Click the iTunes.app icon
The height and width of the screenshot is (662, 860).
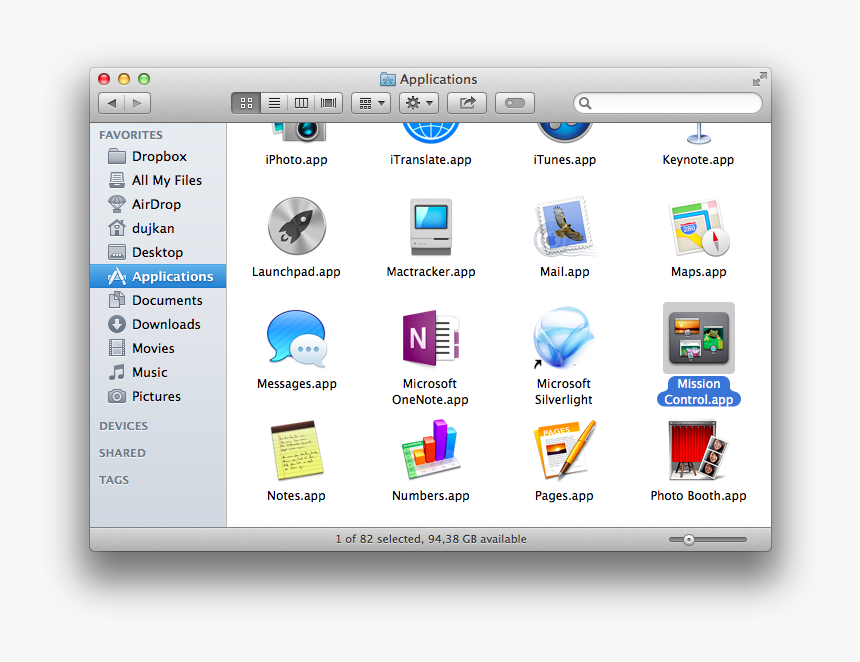(x=564, y=133)
